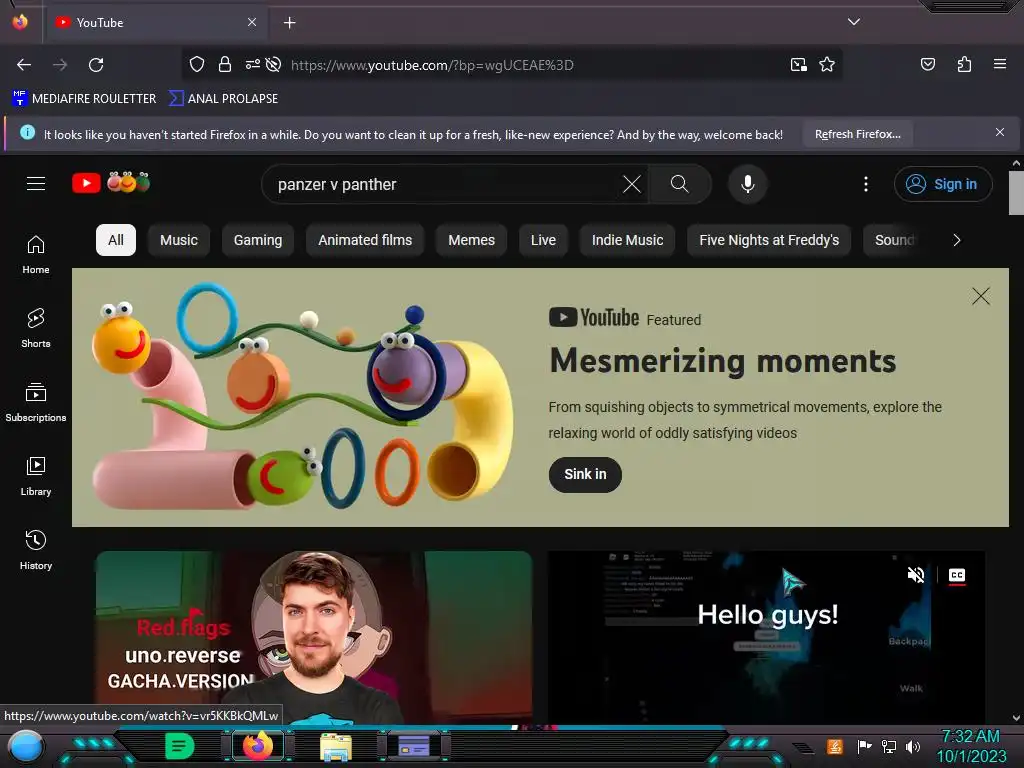The height and width of the screenshot is (768, 1024).
Task: Open the Red flags uno reverse video thumbnail
Action: (x=314, y=637)
